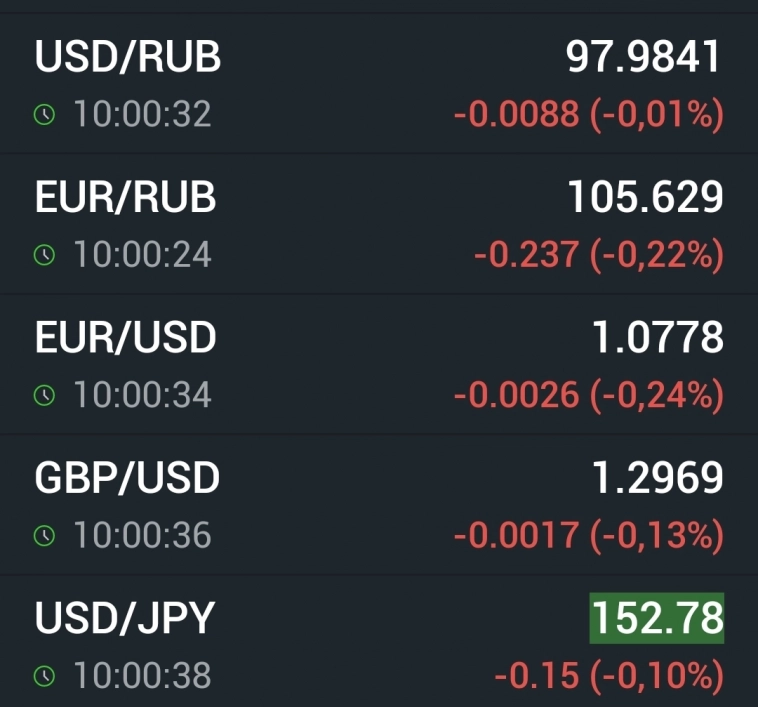Viewport: 758px width, 707px height.
Task: Open the EUR/RUB currency pair
Action: [126, 198]
